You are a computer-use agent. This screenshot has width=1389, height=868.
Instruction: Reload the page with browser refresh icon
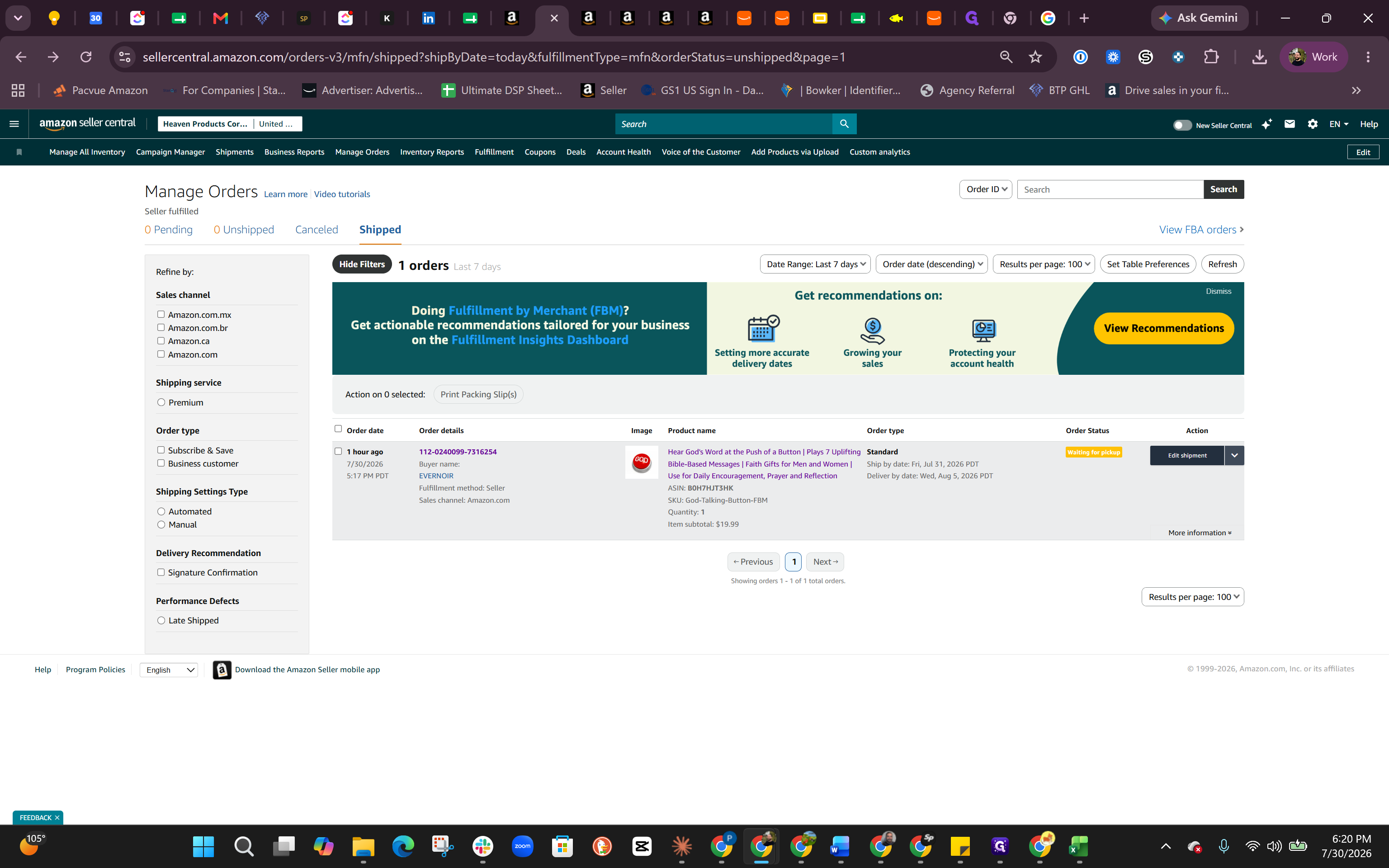point(86,57)
